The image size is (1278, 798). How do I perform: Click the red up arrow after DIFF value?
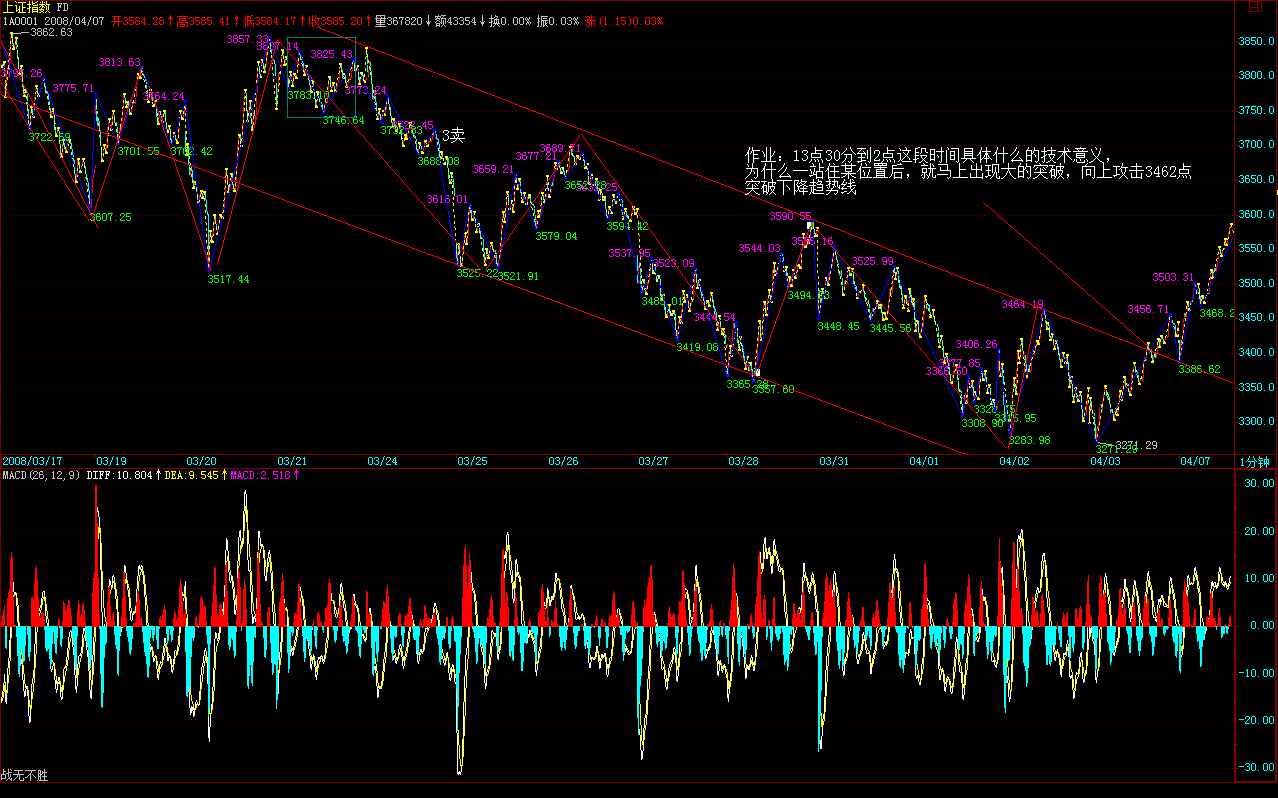pos(158,475)
